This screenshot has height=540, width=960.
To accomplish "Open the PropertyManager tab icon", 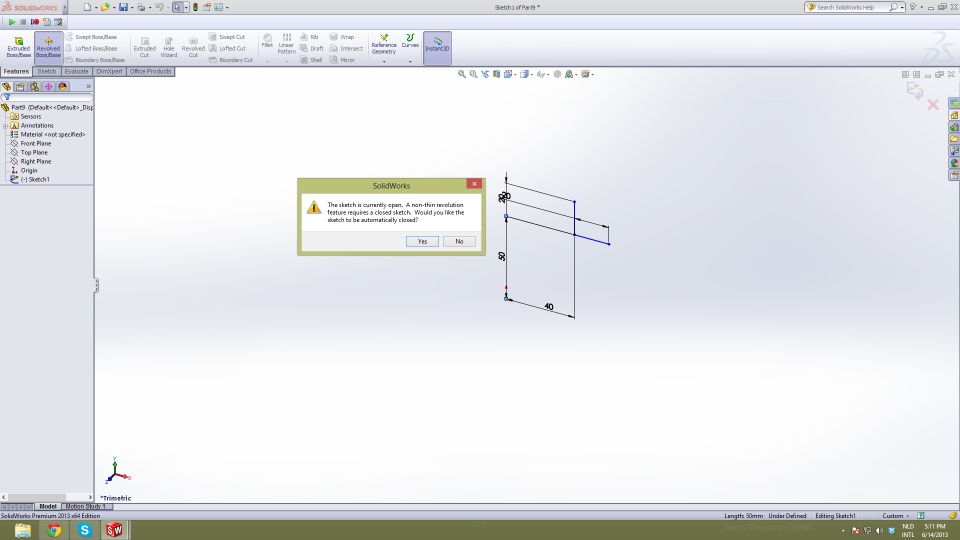I will click(20, 86).
